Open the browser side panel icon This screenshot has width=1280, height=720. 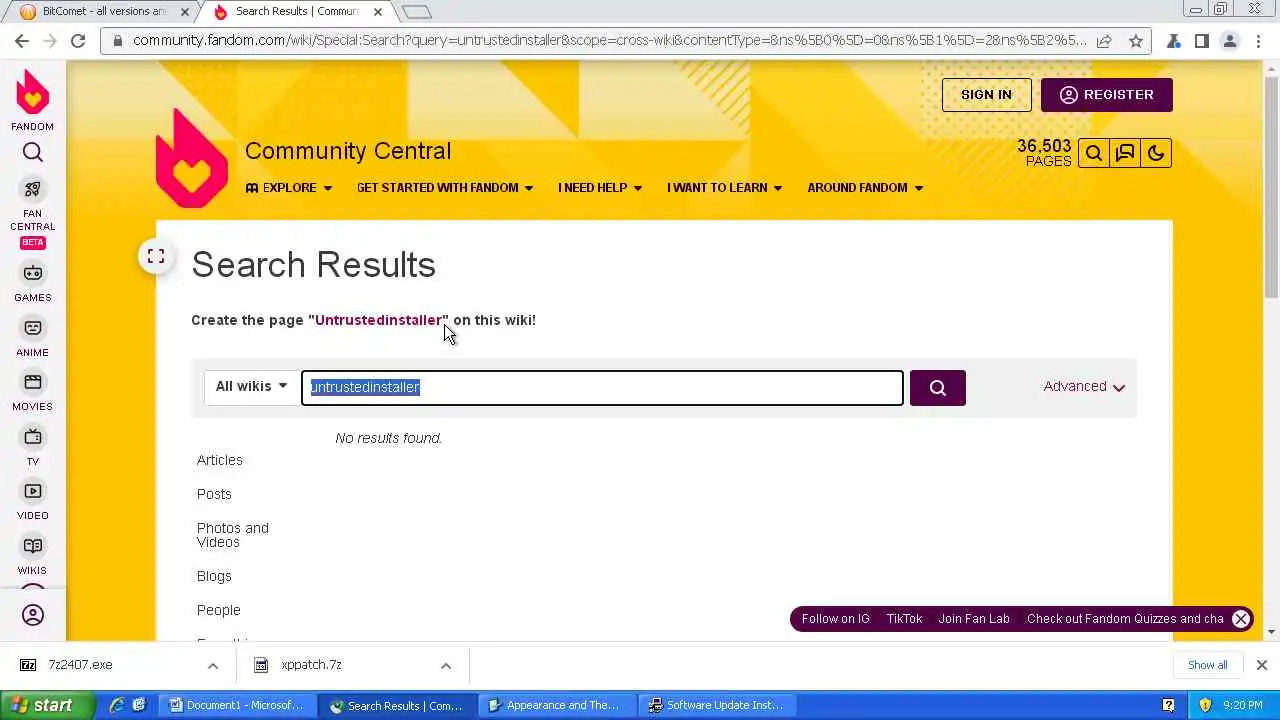[x=1202, y=41]
